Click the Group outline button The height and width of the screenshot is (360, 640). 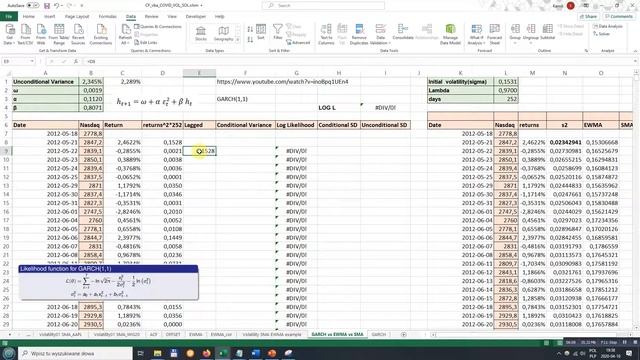click(x=515, y=33)
